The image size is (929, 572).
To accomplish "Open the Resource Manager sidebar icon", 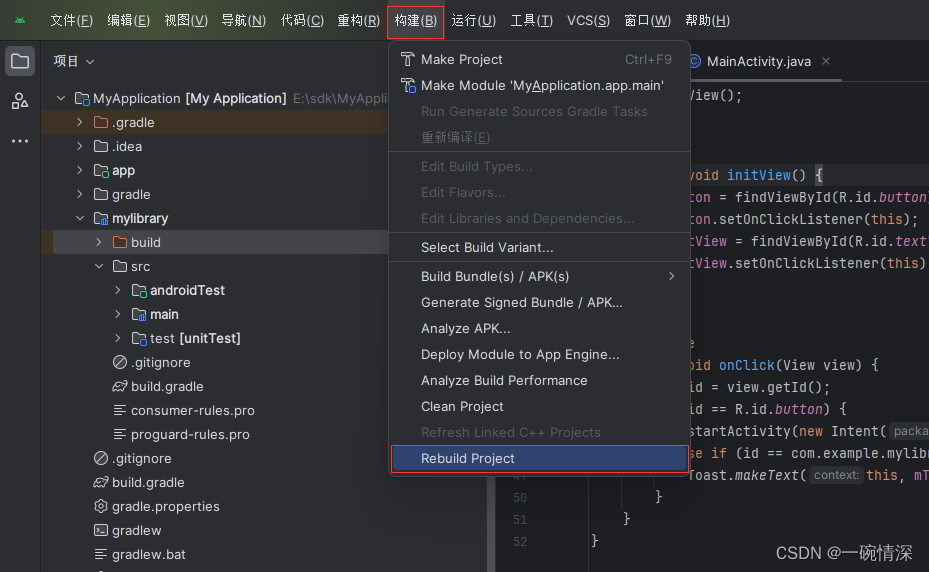I will (20, 101).
